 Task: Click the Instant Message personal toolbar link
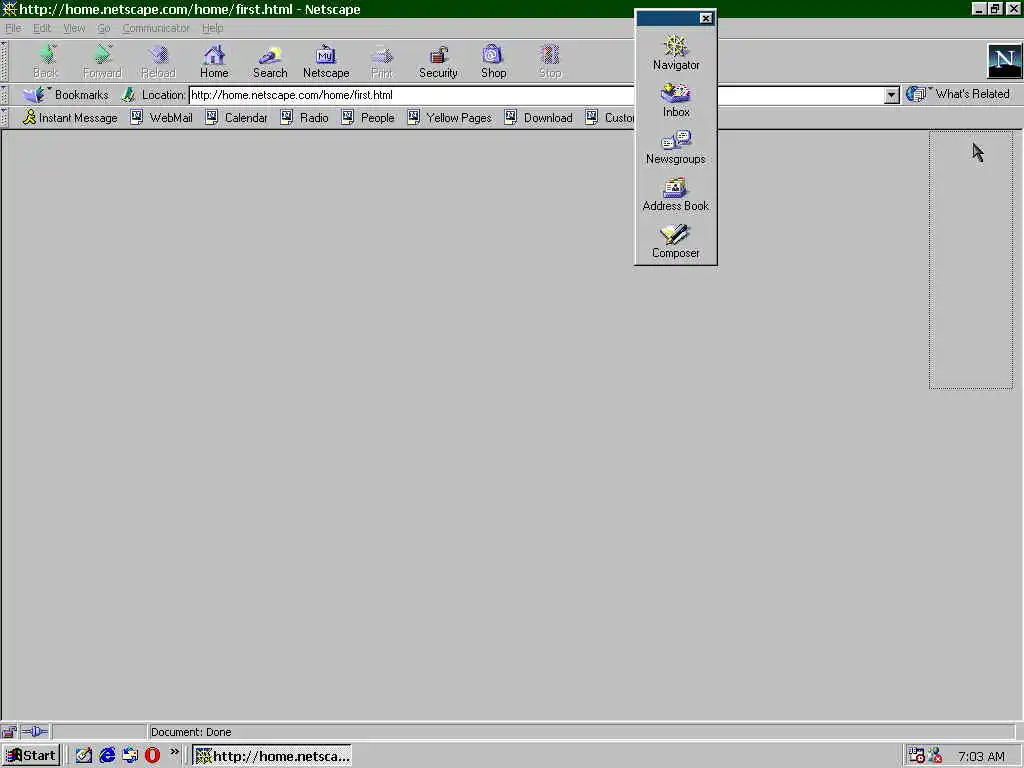[70, 118]
